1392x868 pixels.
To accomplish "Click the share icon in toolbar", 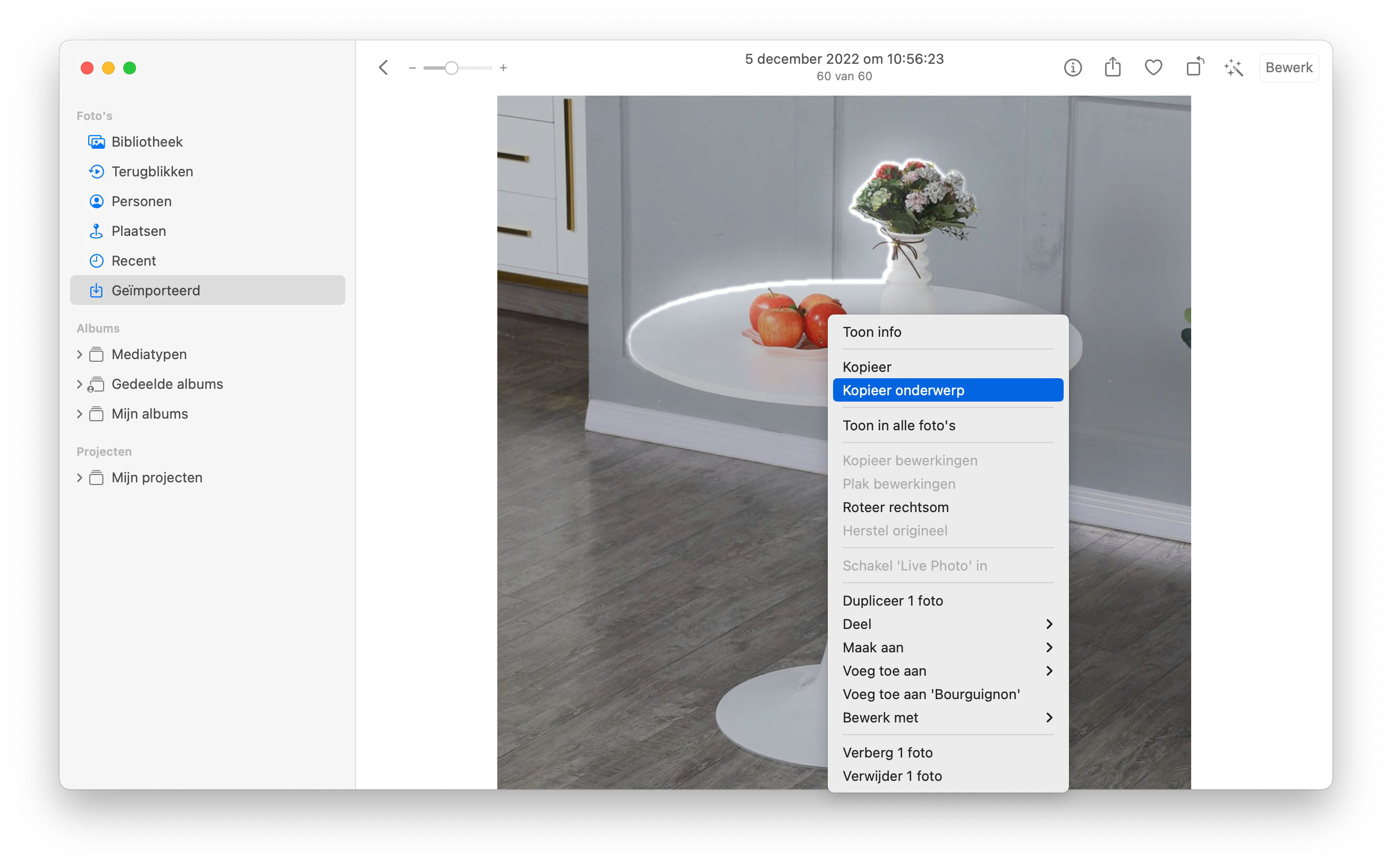I will point(1113,67).
